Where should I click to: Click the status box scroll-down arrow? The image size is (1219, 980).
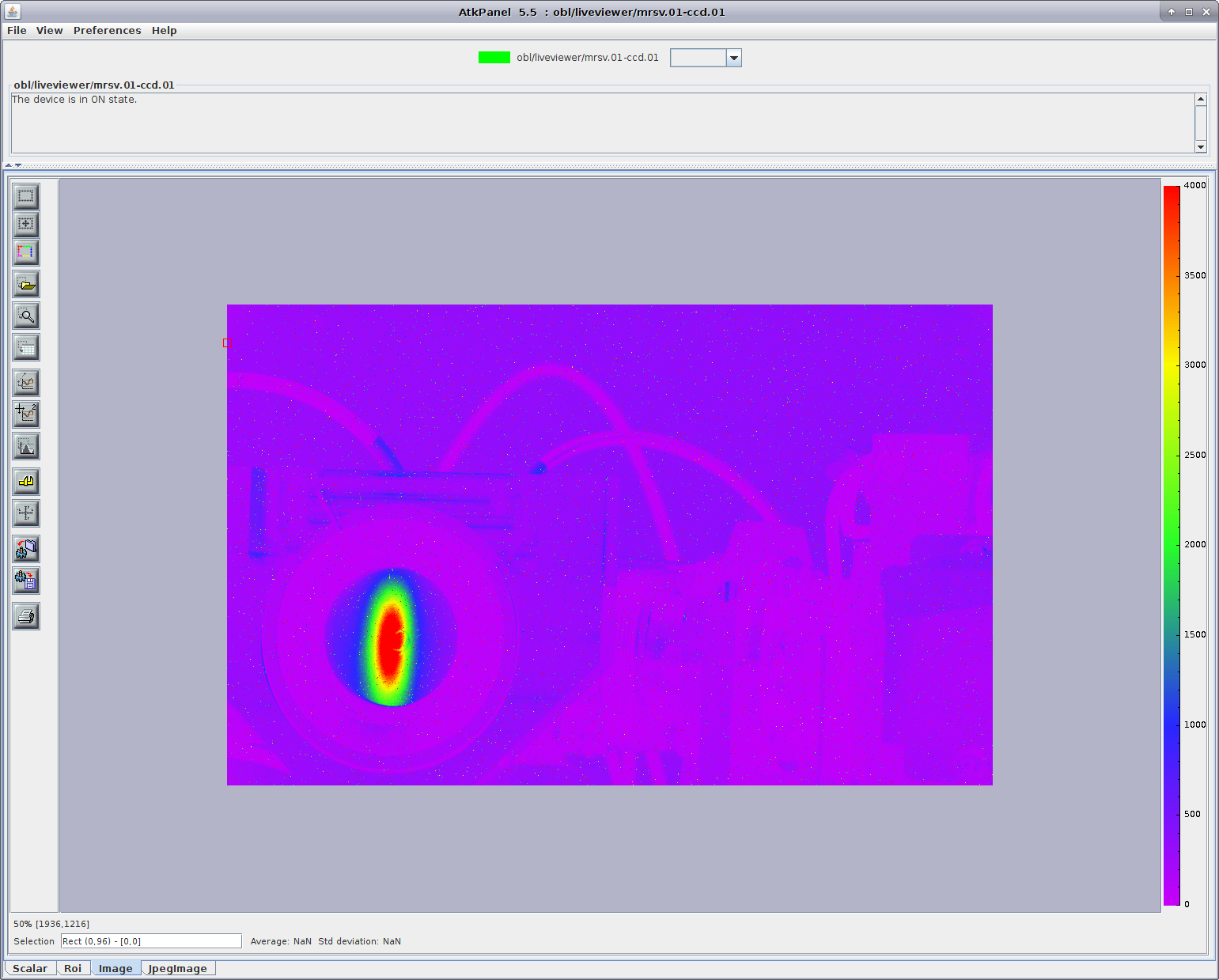1200,146
